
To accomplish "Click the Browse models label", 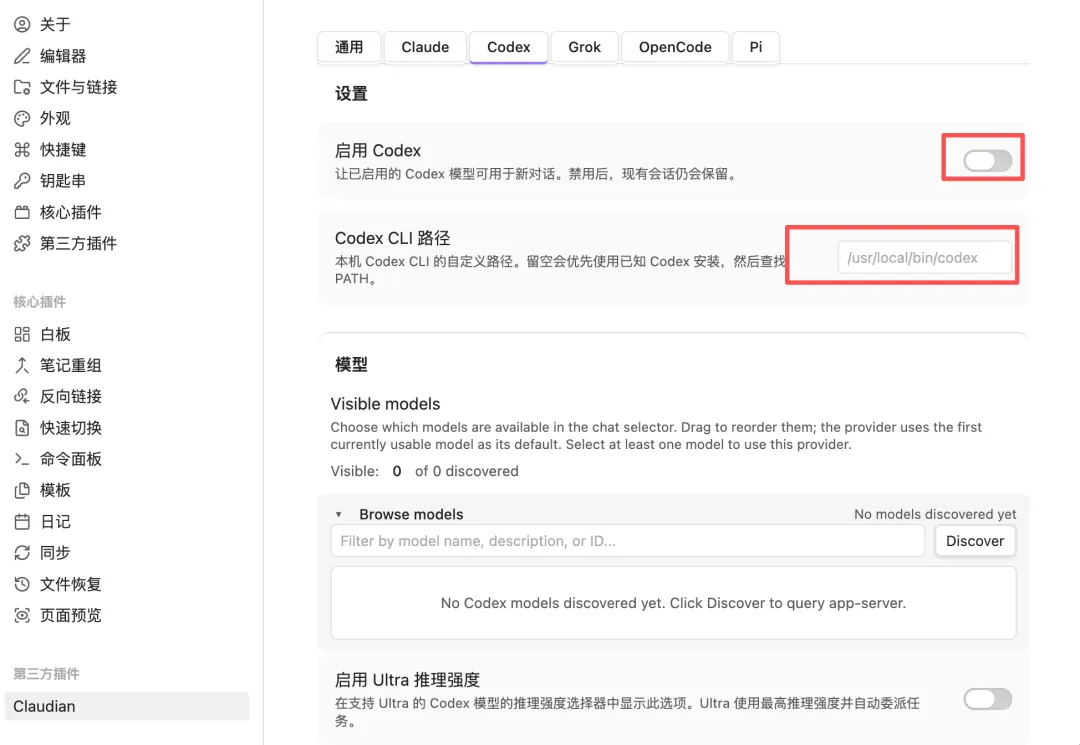I will click(x=411, y=514).
